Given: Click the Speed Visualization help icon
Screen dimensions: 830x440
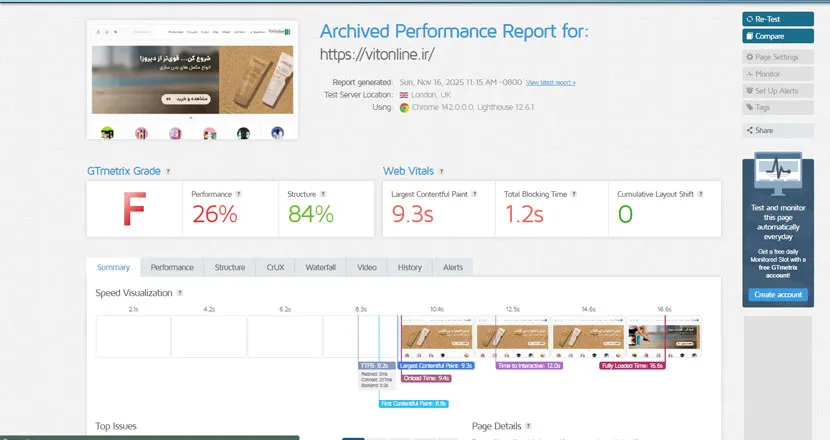Looking at the screenshot, I should (180, 293).
